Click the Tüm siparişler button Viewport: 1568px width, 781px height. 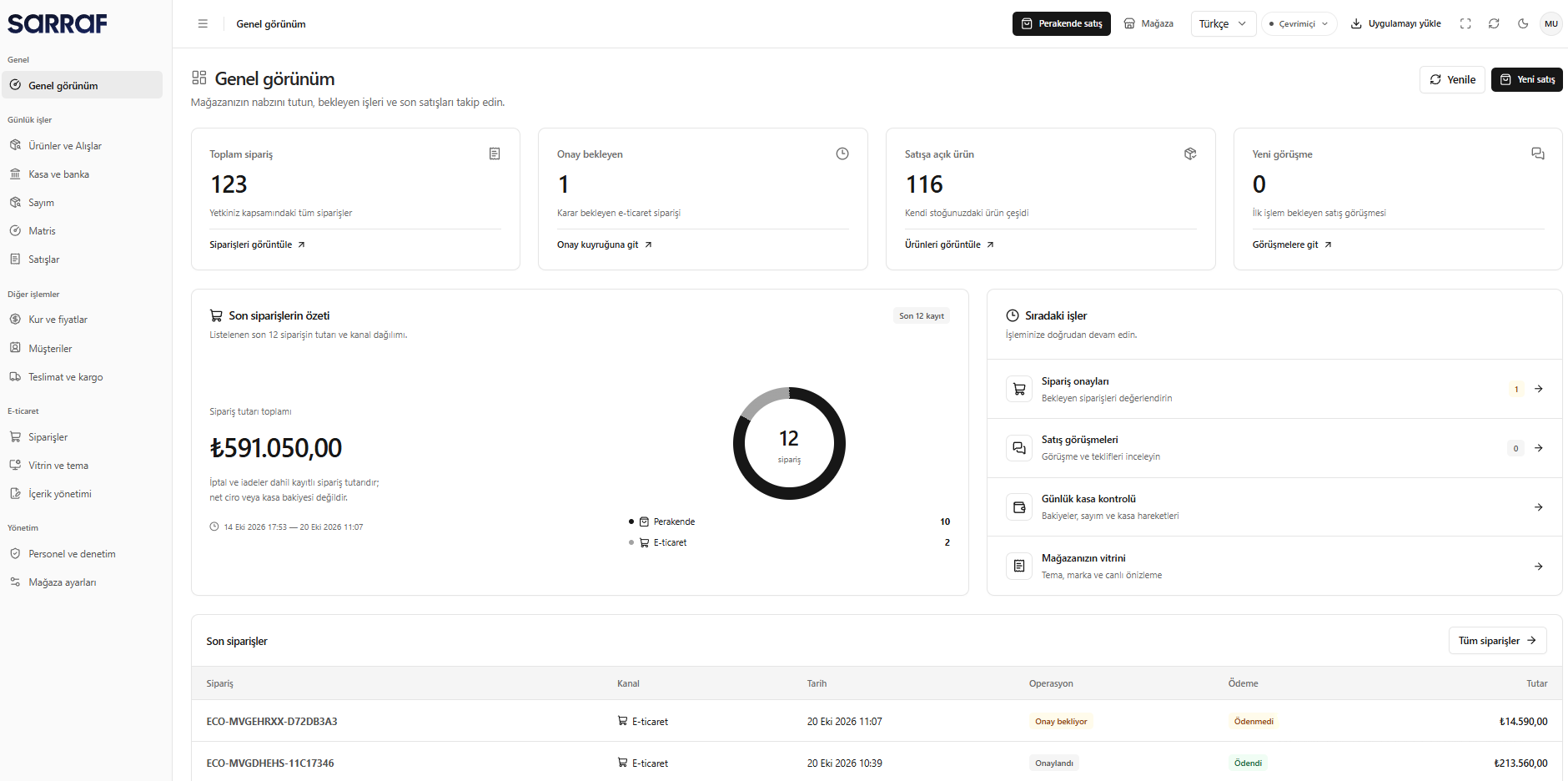pos(1498,641)
